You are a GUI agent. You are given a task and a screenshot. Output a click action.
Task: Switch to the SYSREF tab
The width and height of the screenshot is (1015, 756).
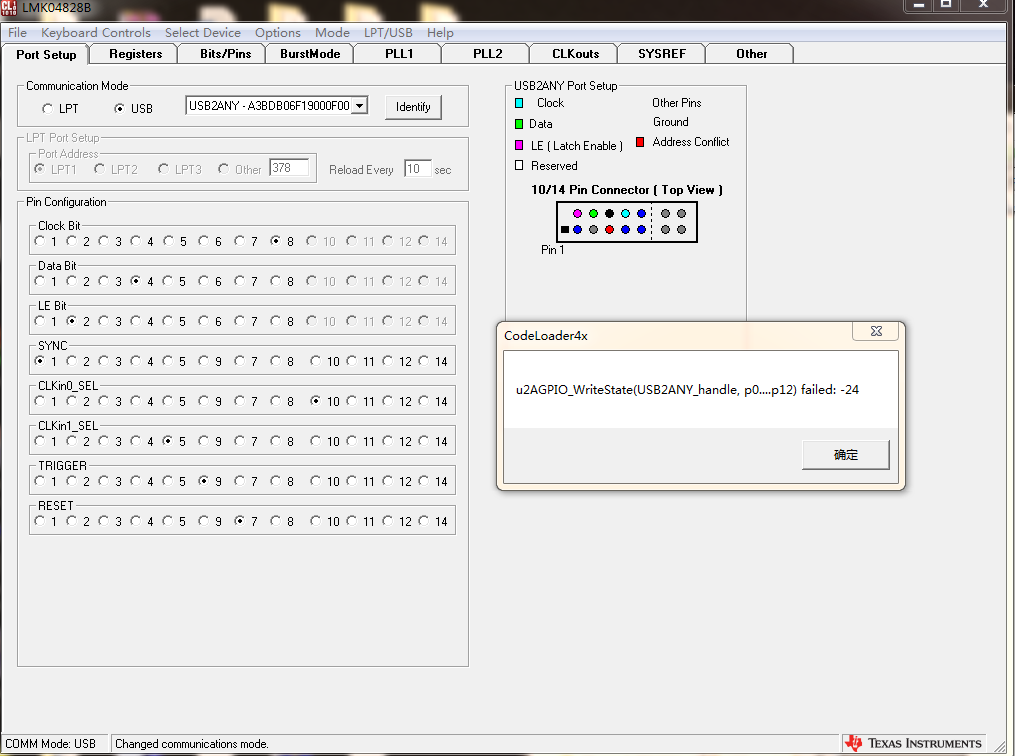click(662, 54)
